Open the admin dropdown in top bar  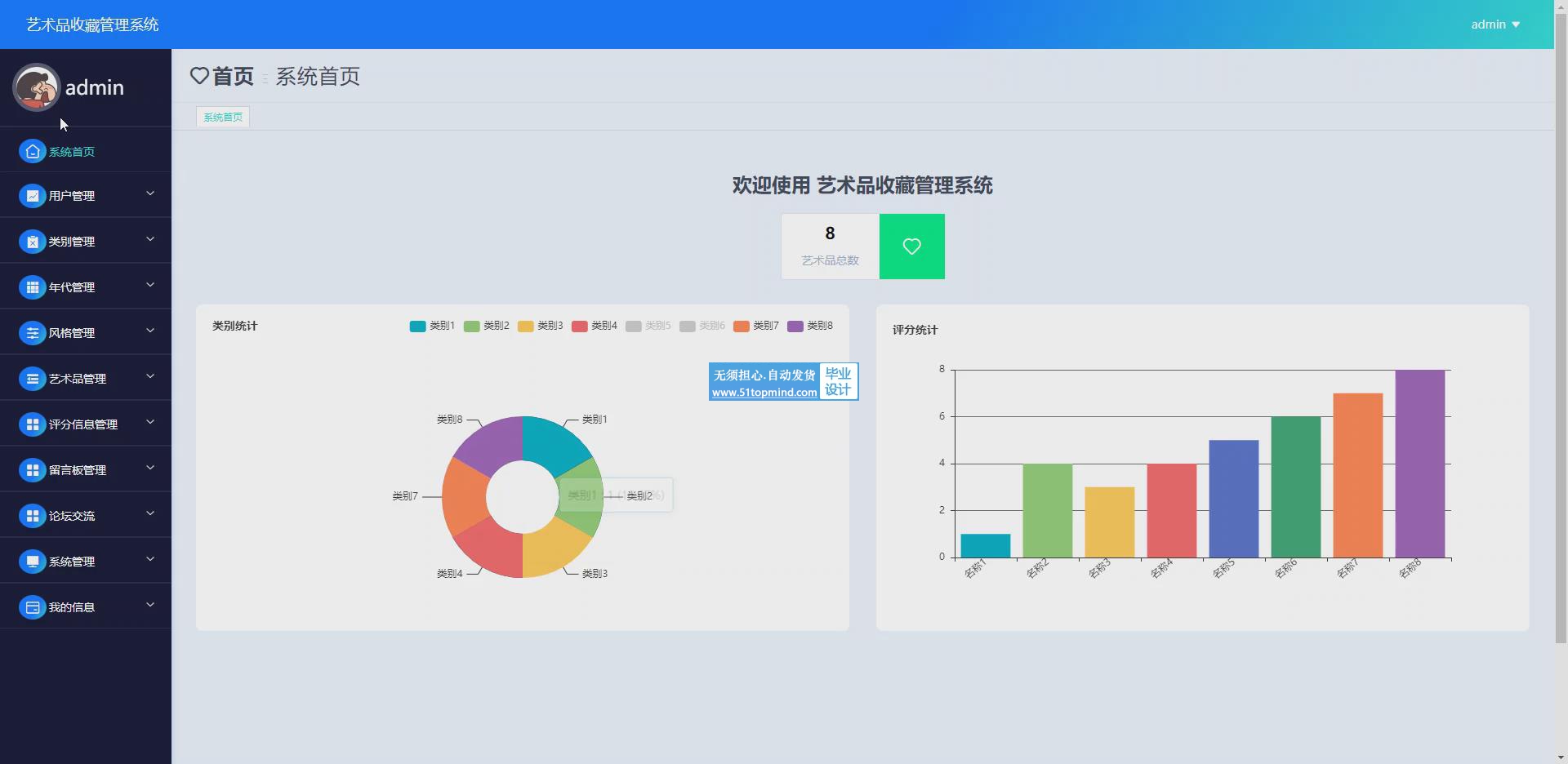point(1494,24)
